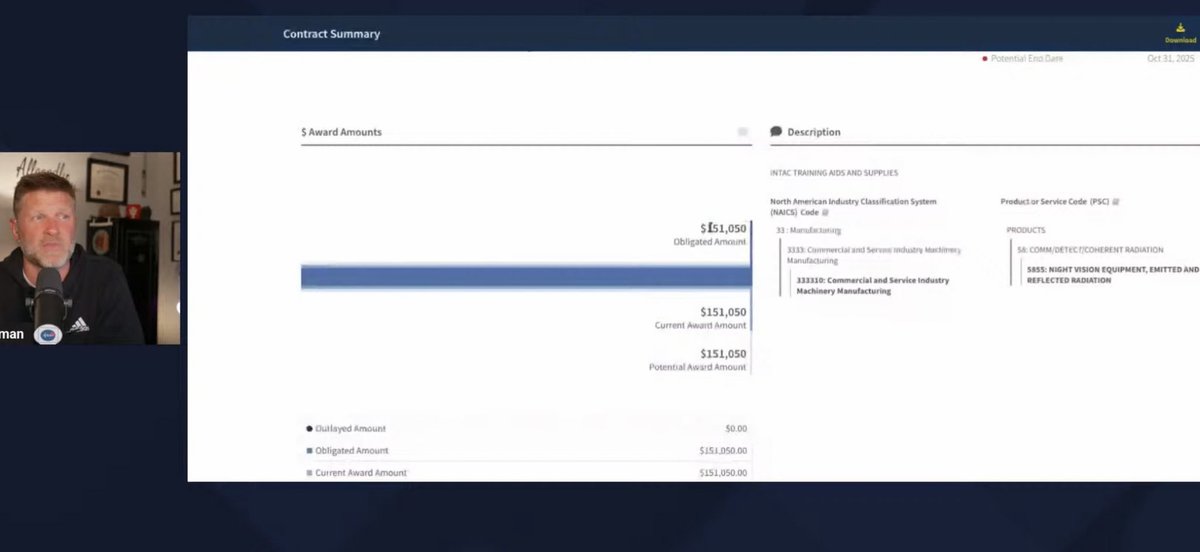Click the Description speech bubble icon
Screen dimensions: 1200x552
[x=776, y=131]
